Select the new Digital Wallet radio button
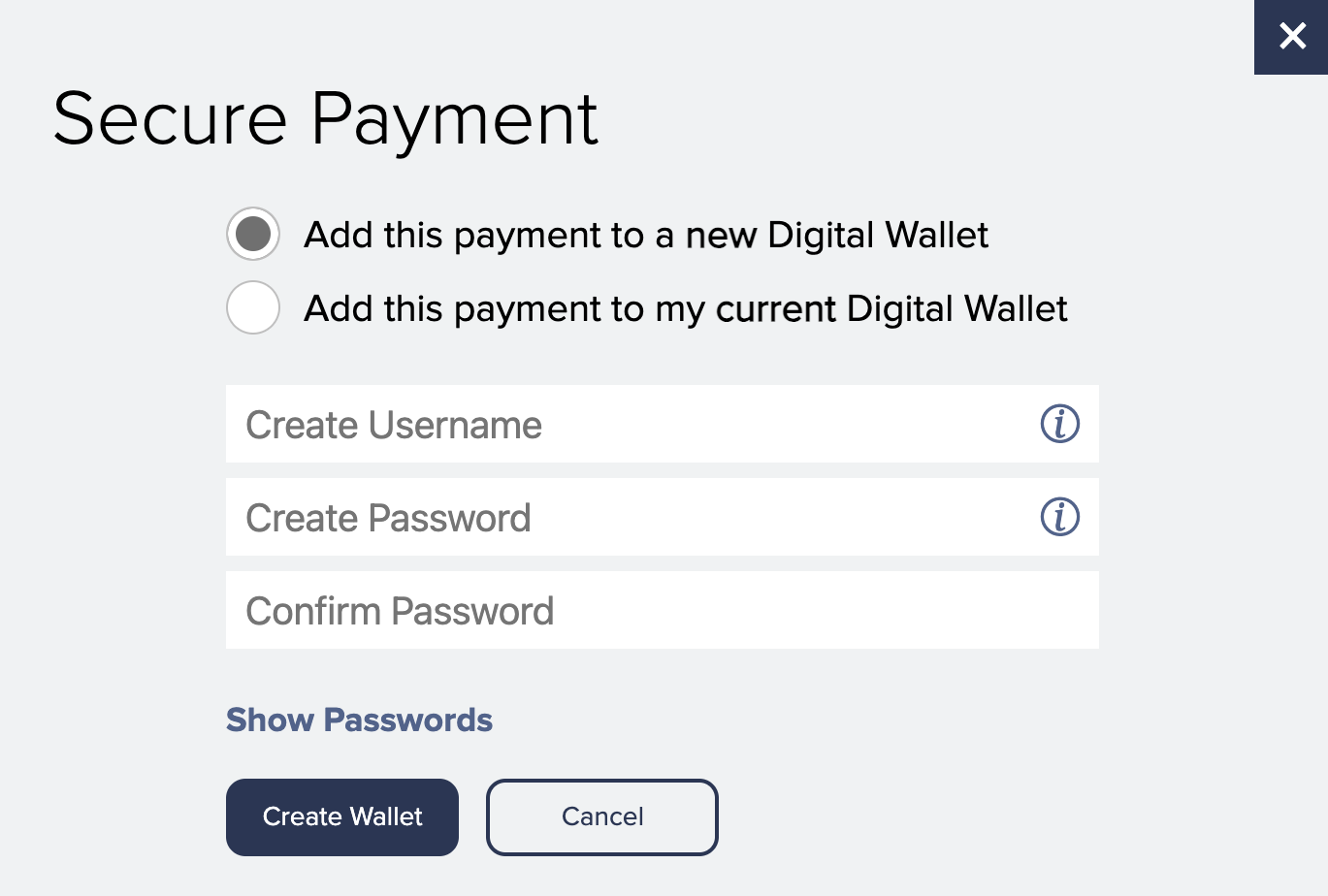Image resolution: width=1328 pixels, height=896 pixels. (x=253, y=234)
